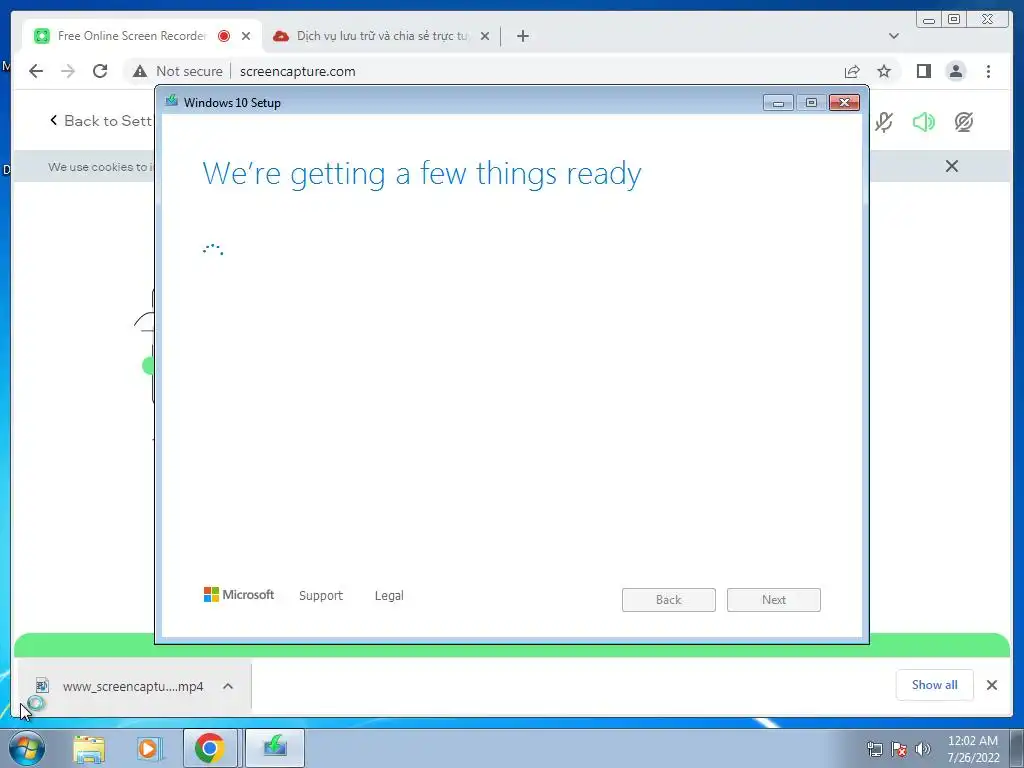Open Chrome three-dot menu
This screenshot has height=768, width=1024.
click(x=988, y=71)
